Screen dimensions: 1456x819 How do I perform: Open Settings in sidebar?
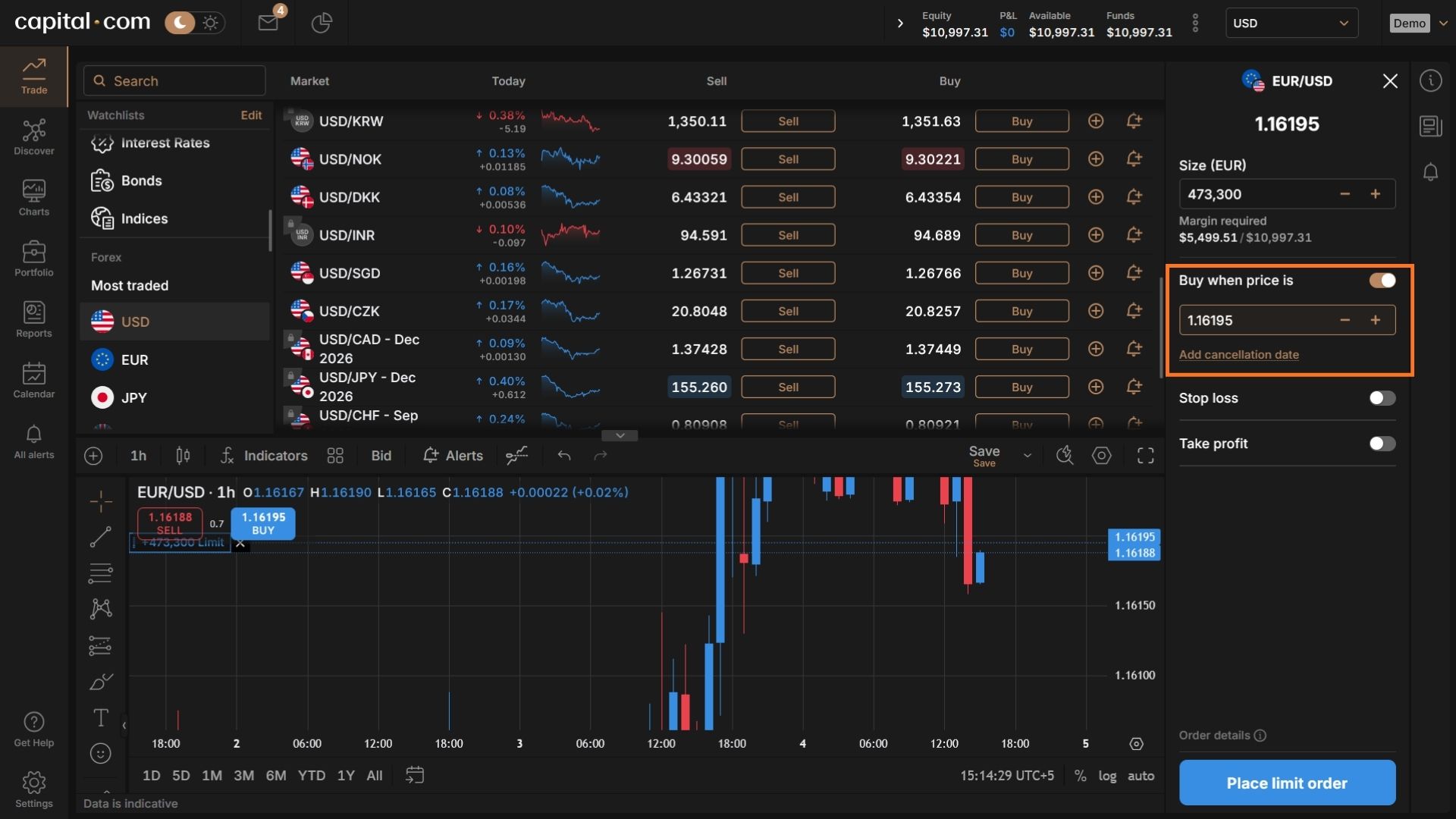coord(33,790)
